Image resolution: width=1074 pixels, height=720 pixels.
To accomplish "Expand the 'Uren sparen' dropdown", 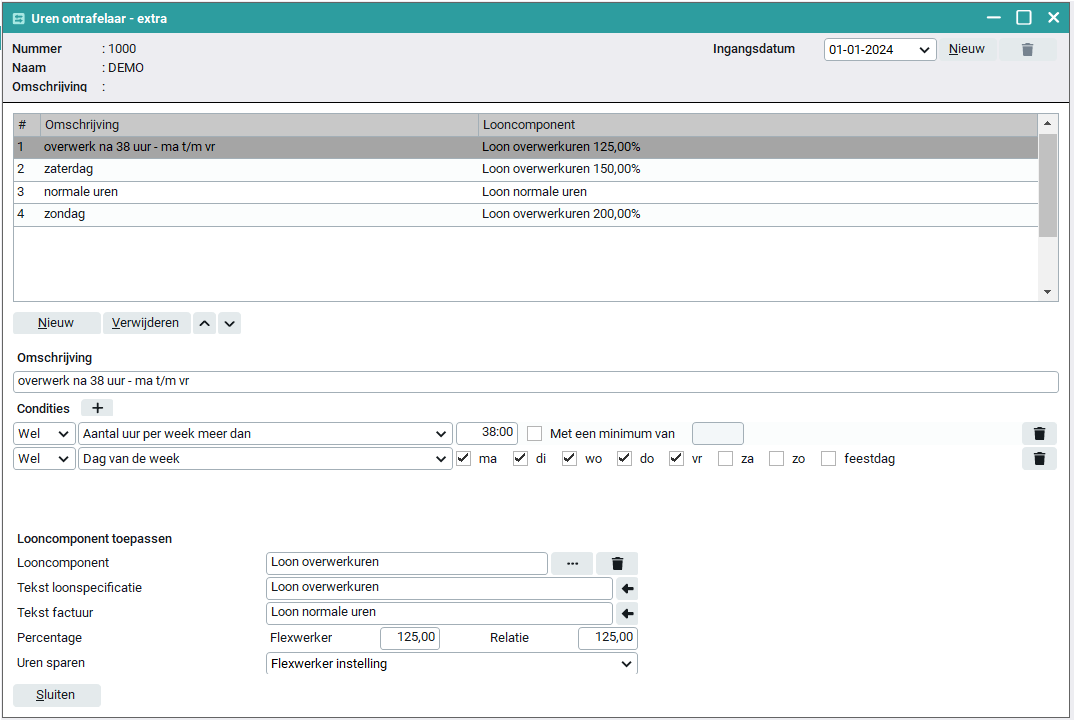I will (626, 664).
